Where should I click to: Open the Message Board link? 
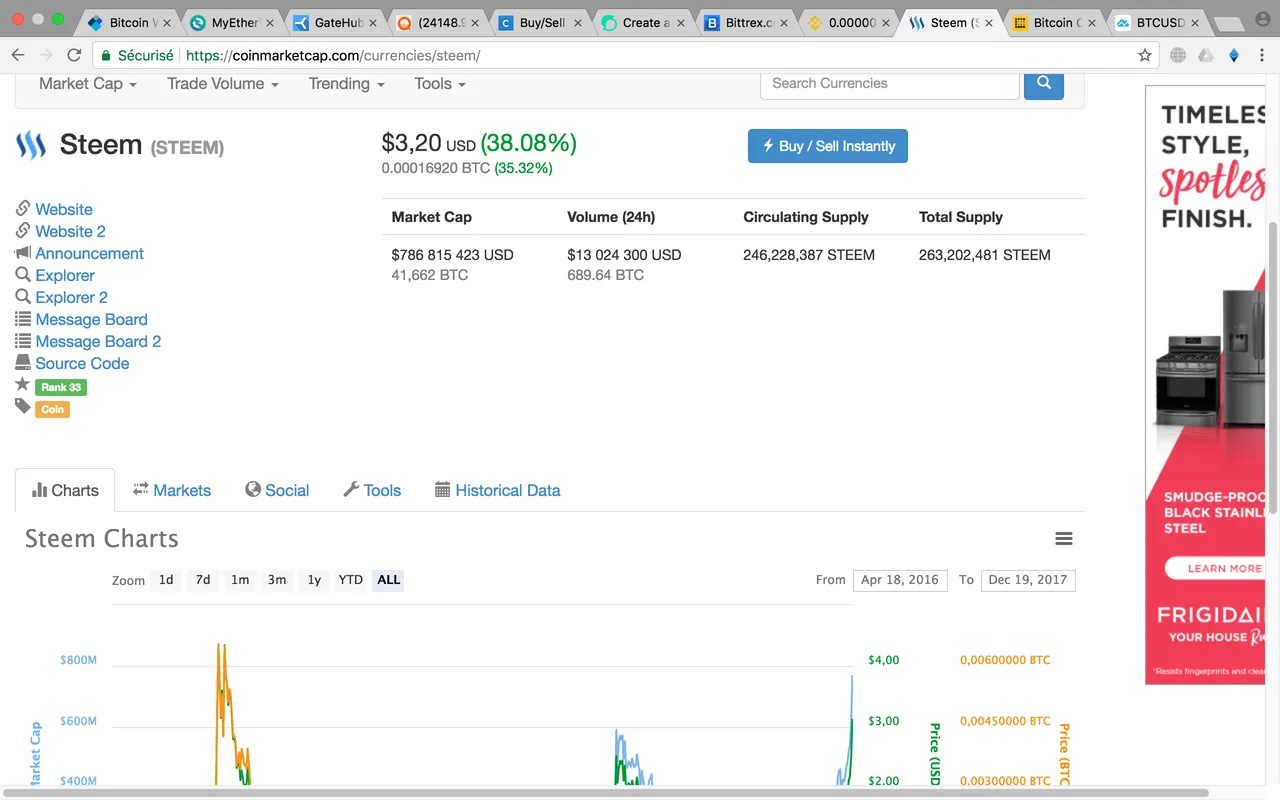tap(91, 319)
